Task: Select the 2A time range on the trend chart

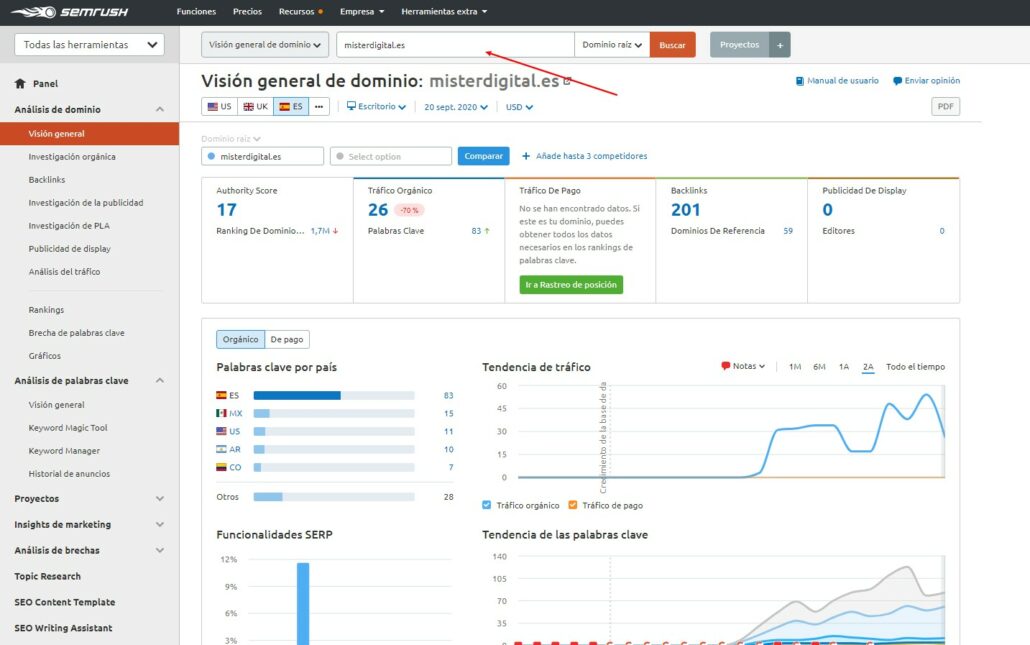Action: coord(869,366)
